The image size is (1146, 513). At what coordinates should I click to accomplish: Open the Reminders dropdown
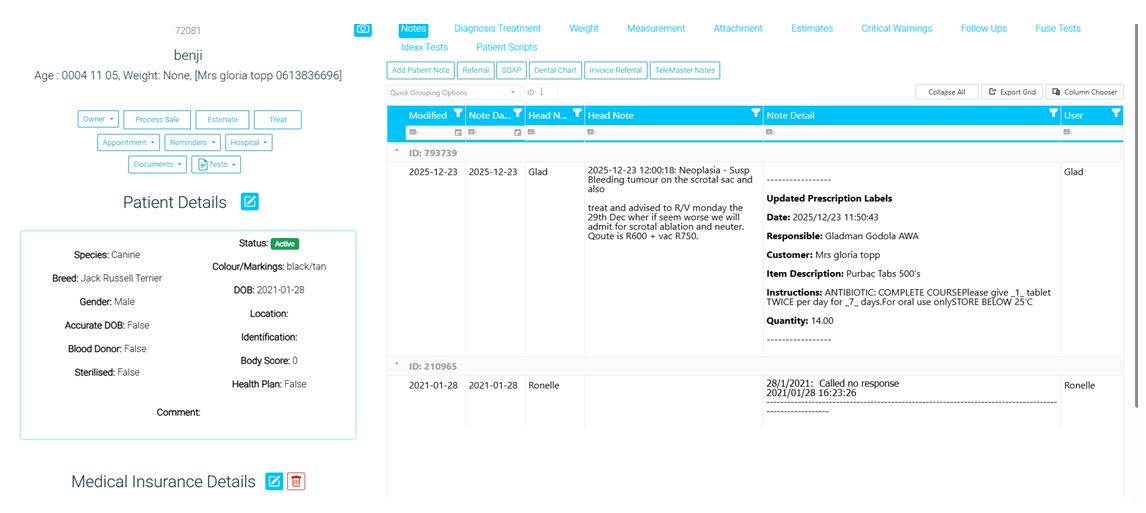[x=192, y=142]
